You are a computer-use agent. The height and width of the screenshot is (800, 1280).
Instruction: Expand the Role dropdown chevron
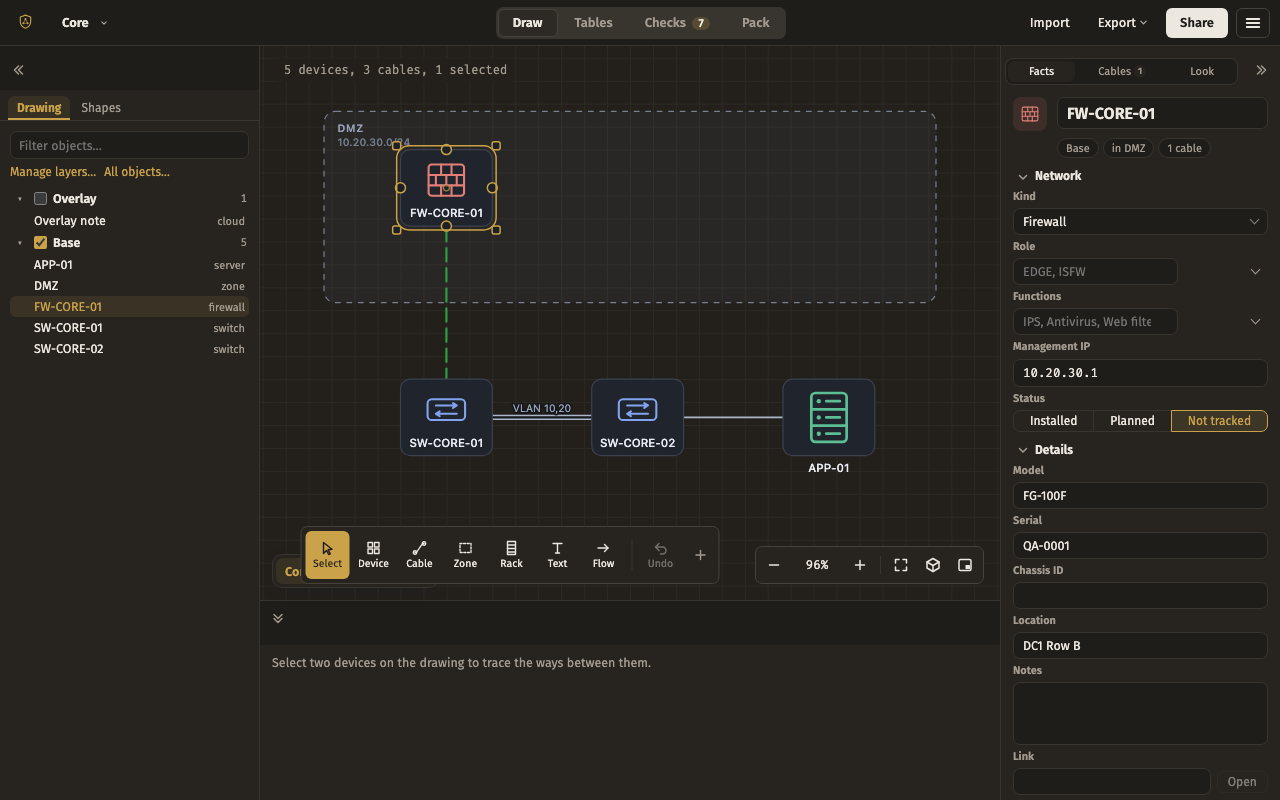(x=1256, y=272)
